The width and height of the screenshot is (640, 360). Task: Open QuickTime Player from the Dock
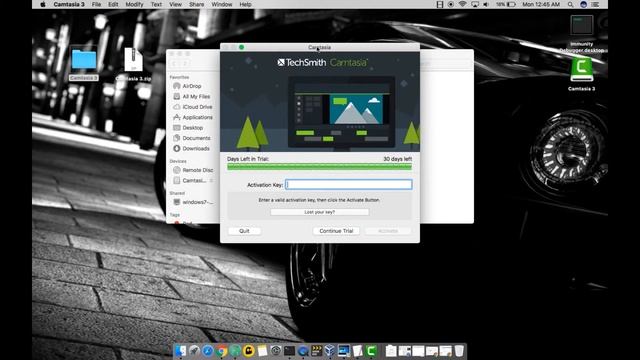click(303, 351)
